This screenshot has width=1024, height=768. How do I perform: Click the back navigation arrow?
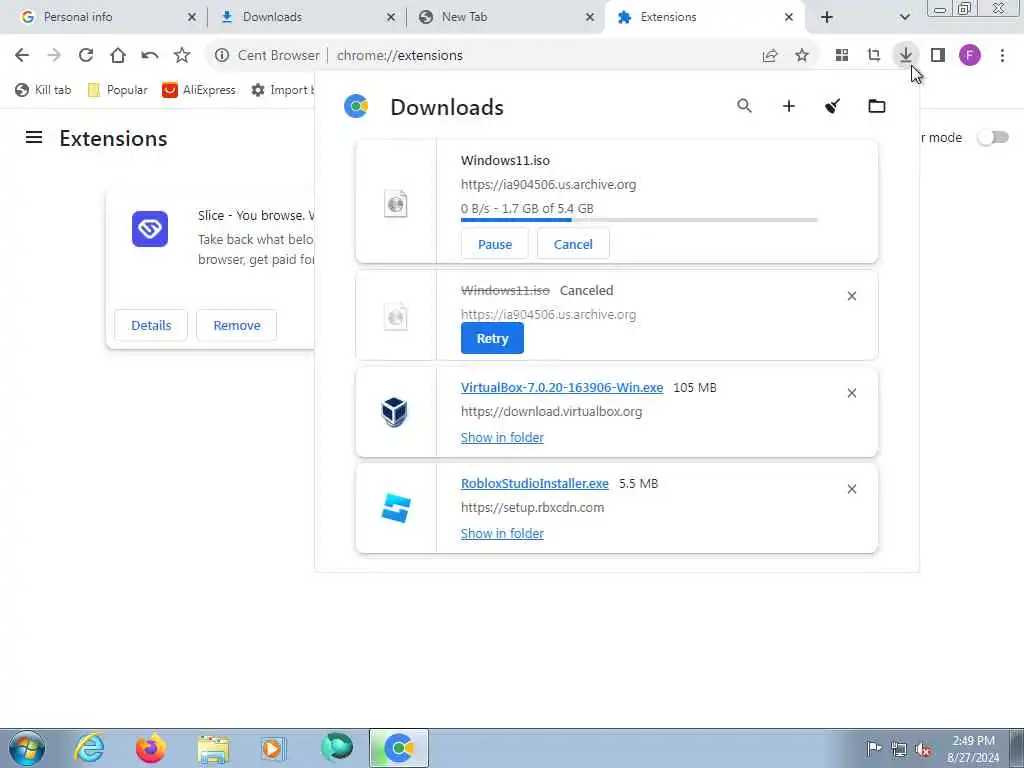[22, 56]
